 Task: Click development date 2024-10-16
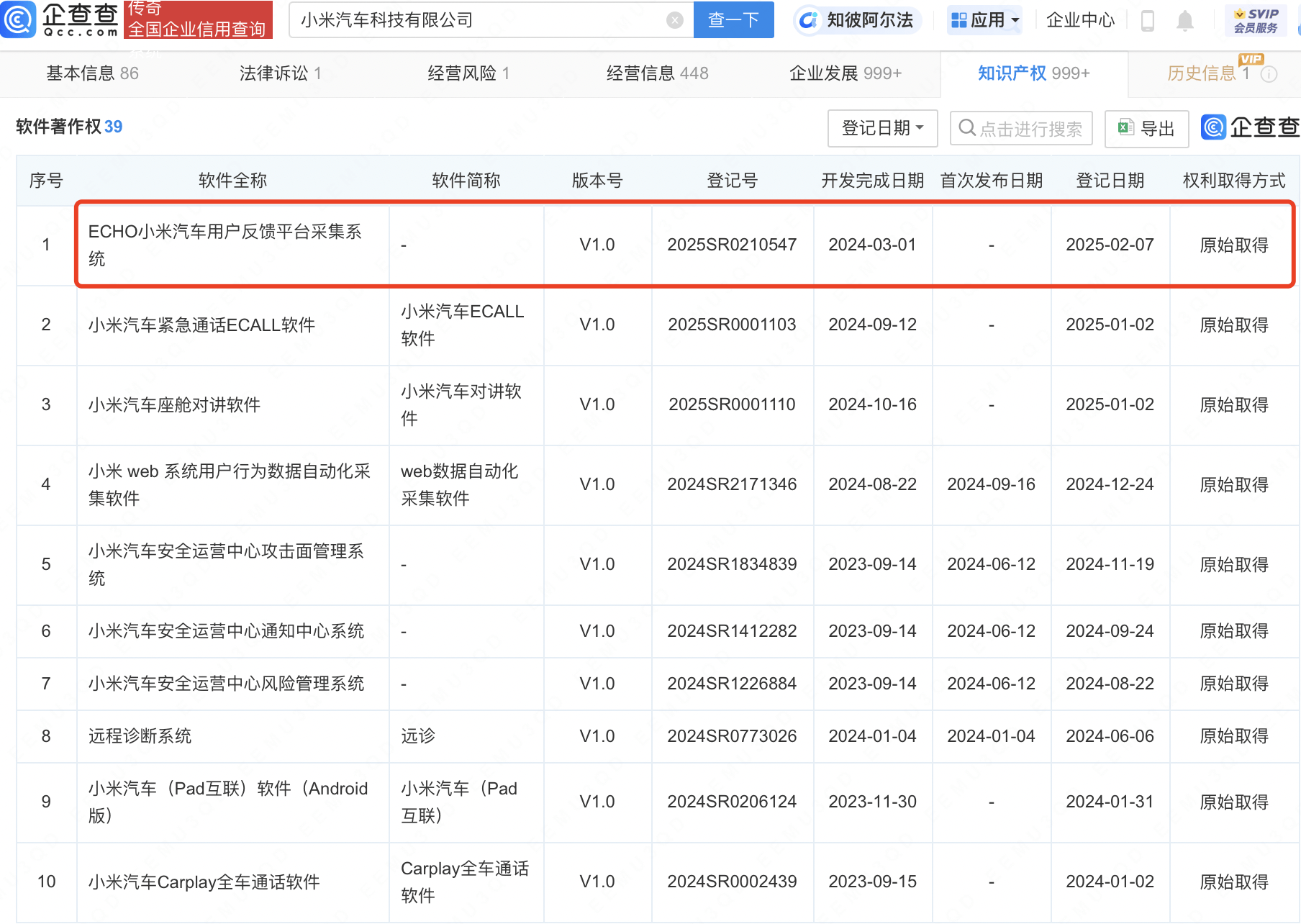(872, 404)
